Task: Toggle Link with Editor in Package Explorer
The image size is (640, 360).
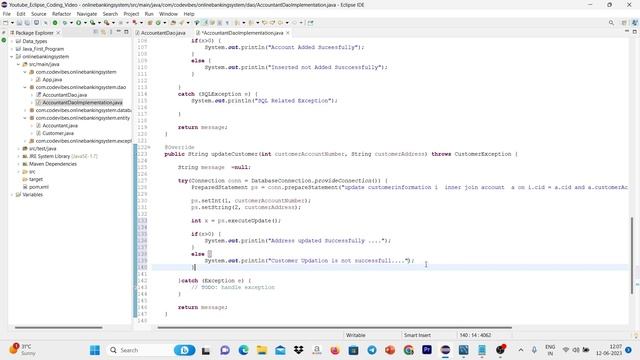Action: pos(103,32)
